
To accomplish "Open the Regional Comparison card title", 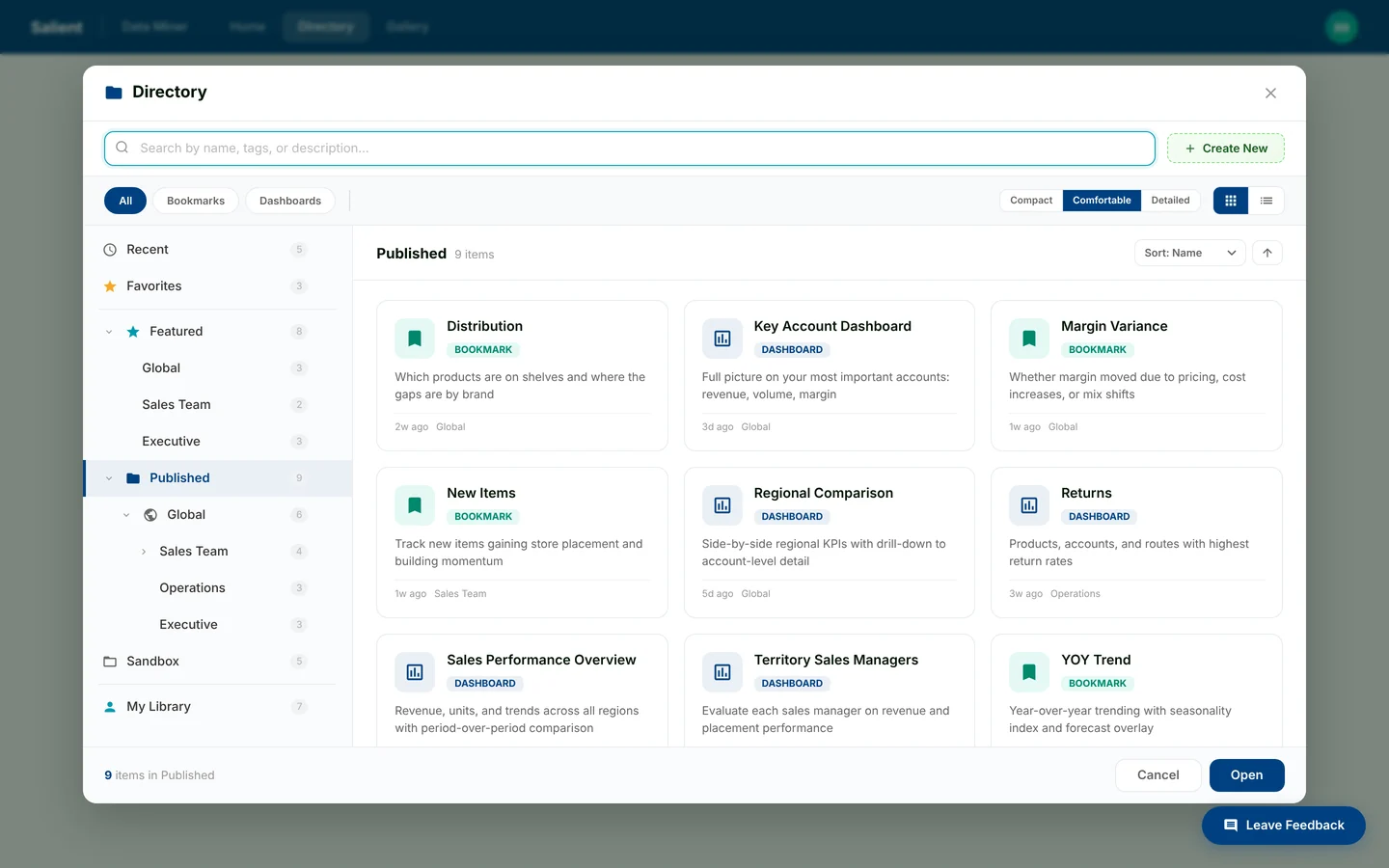I will (824, 493).
